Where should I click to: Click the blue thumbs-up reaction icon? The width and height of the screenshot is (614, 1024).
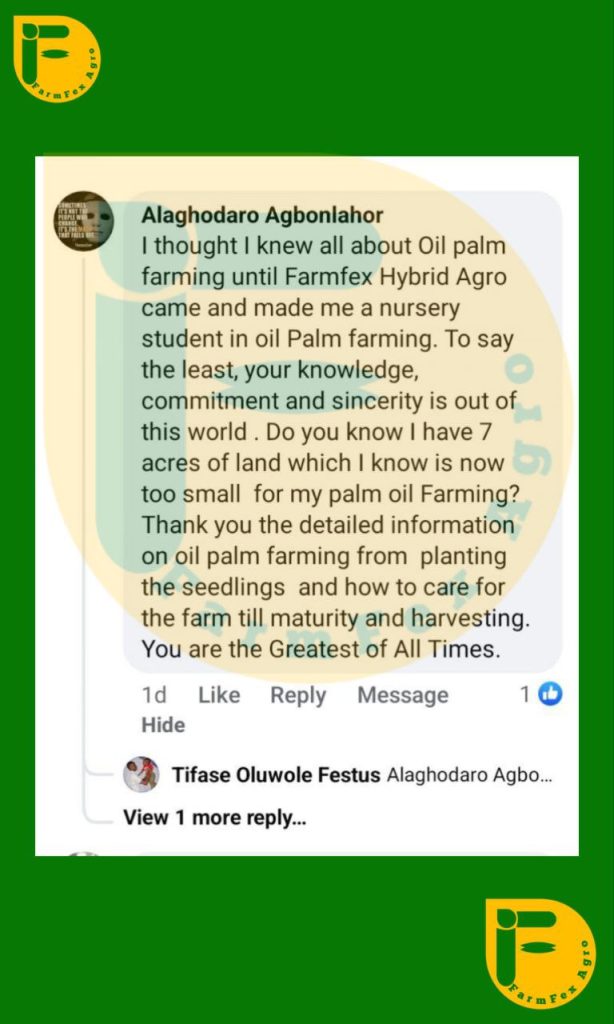click(551, 694)
